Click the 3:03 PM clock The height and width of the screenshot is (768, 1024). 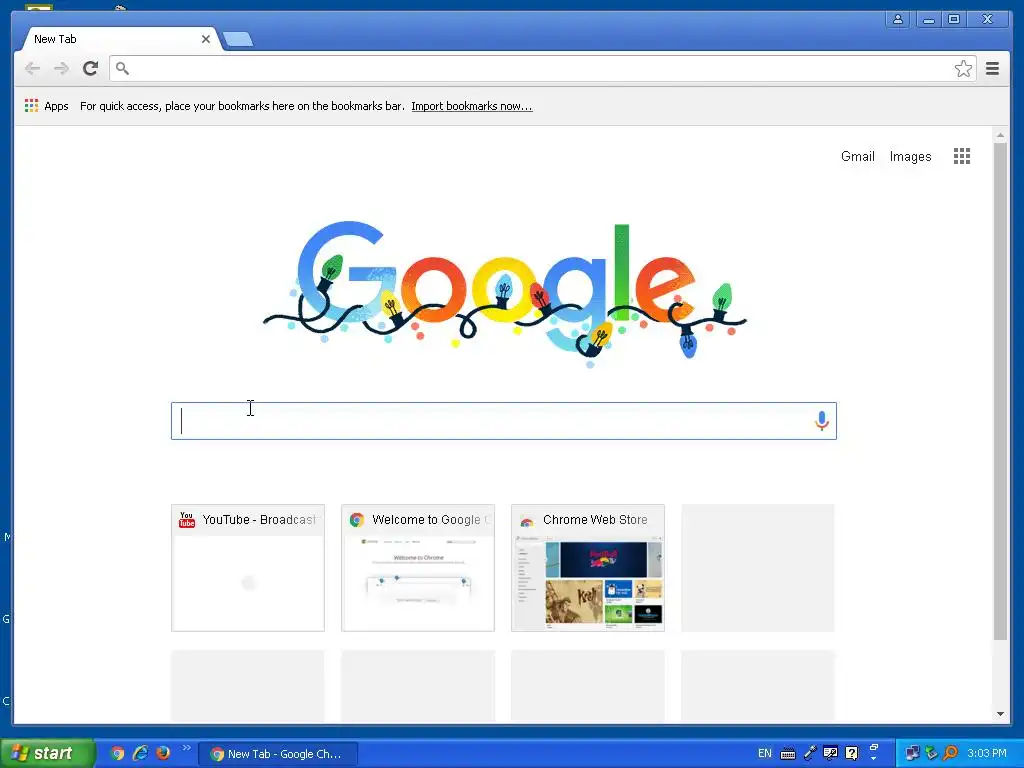click(x=987, y=753)
